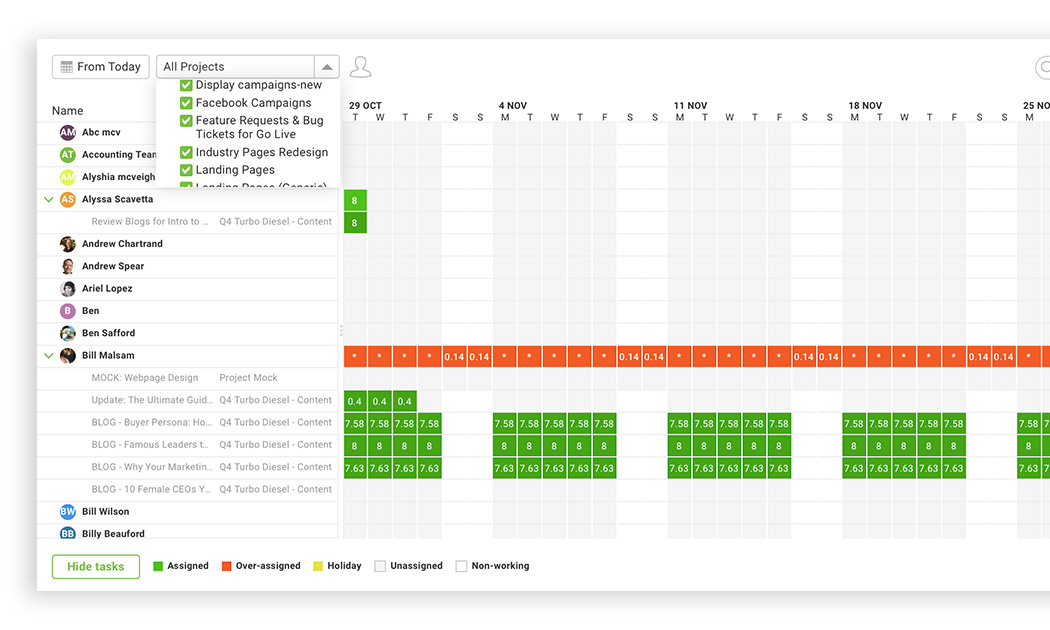Open Andrew Chartrand profile photo
The image size is (1050, 630).
coord(68,244)
